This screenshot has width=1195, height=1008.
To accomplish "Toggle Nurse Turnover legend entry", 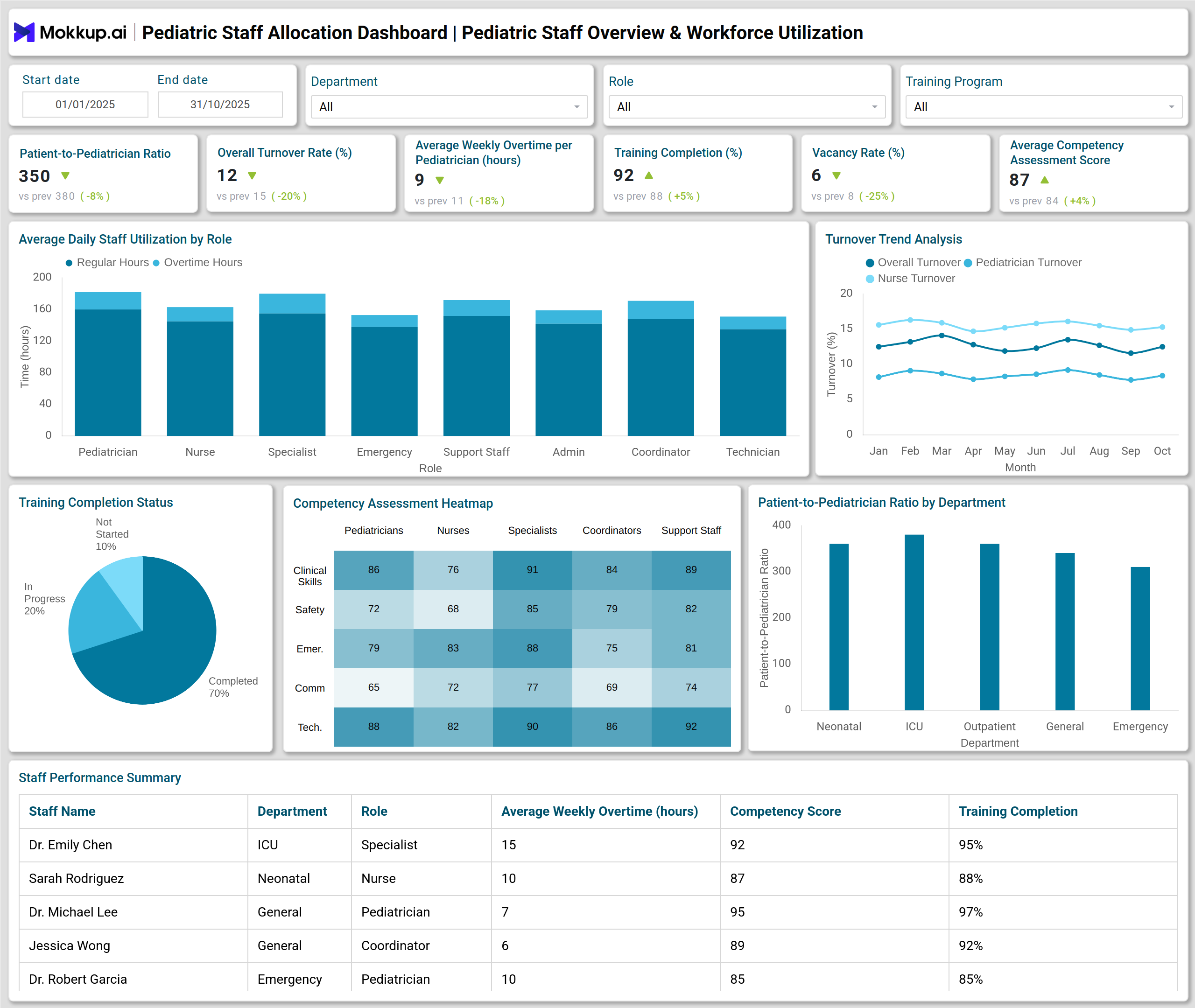I will click(x=910, y=278).
